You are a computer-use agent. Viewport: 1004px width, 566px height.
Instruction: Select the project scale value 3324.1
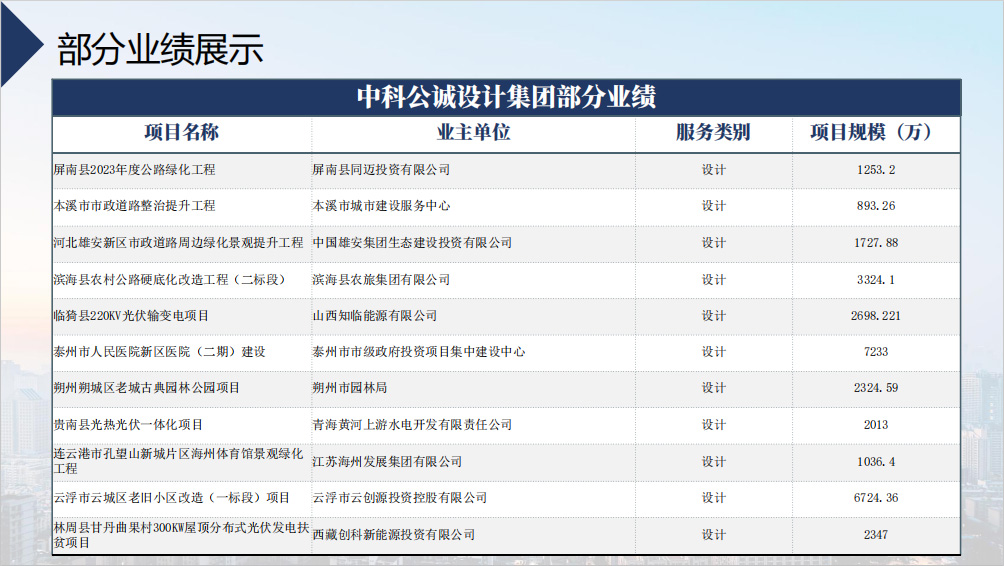tap(875, 279)
